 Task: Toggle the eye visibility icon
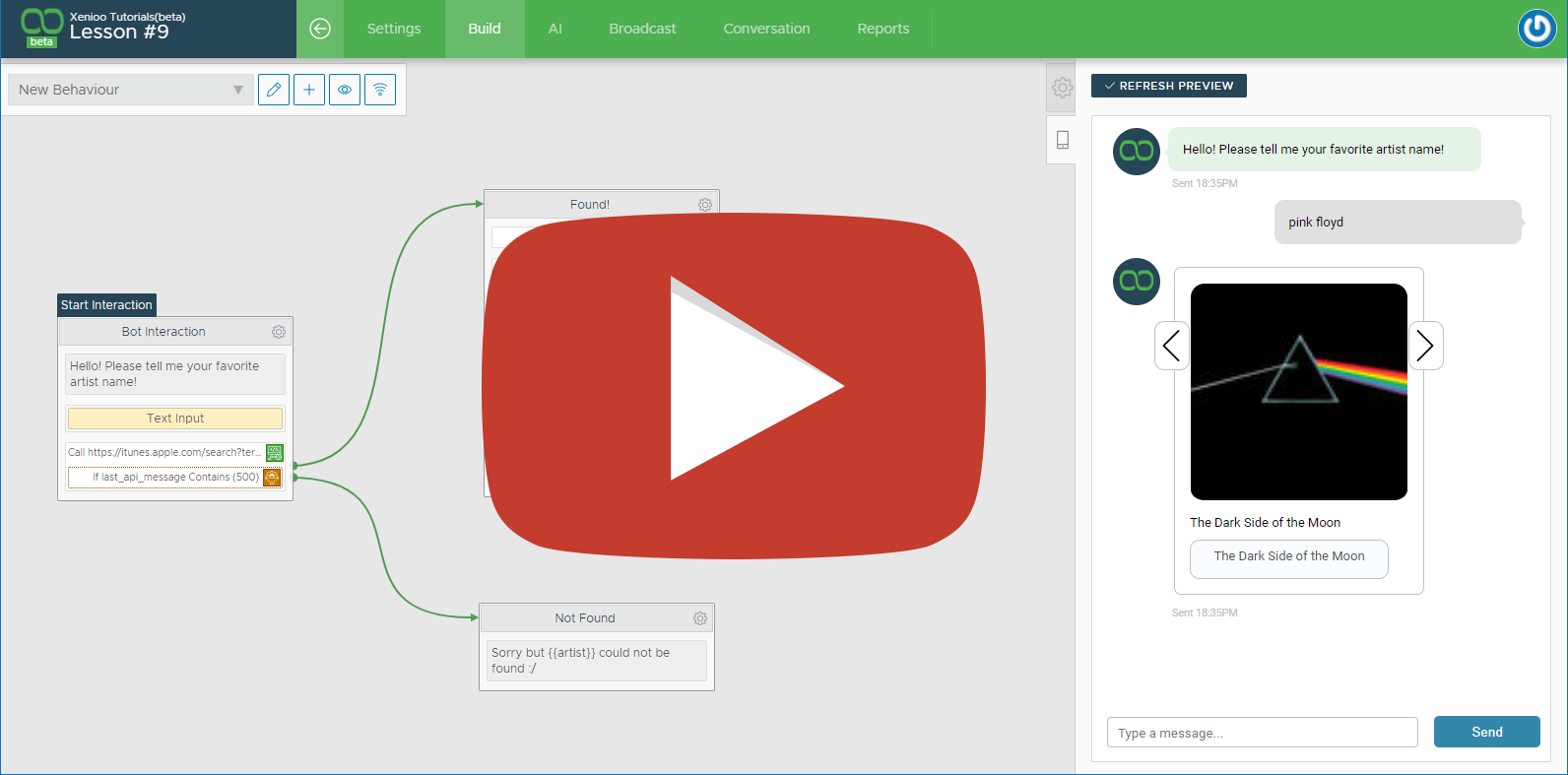(x=345, y=90)
